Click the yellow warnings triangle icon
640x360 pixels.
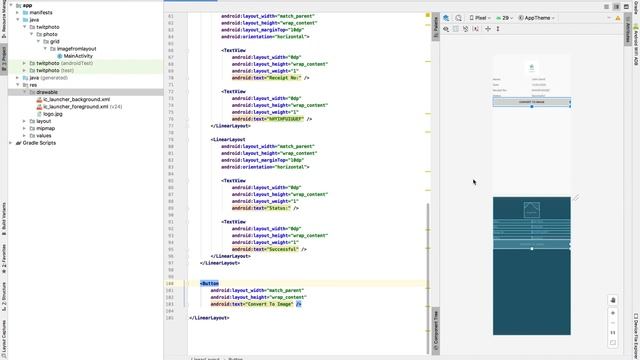pos(618,18)
